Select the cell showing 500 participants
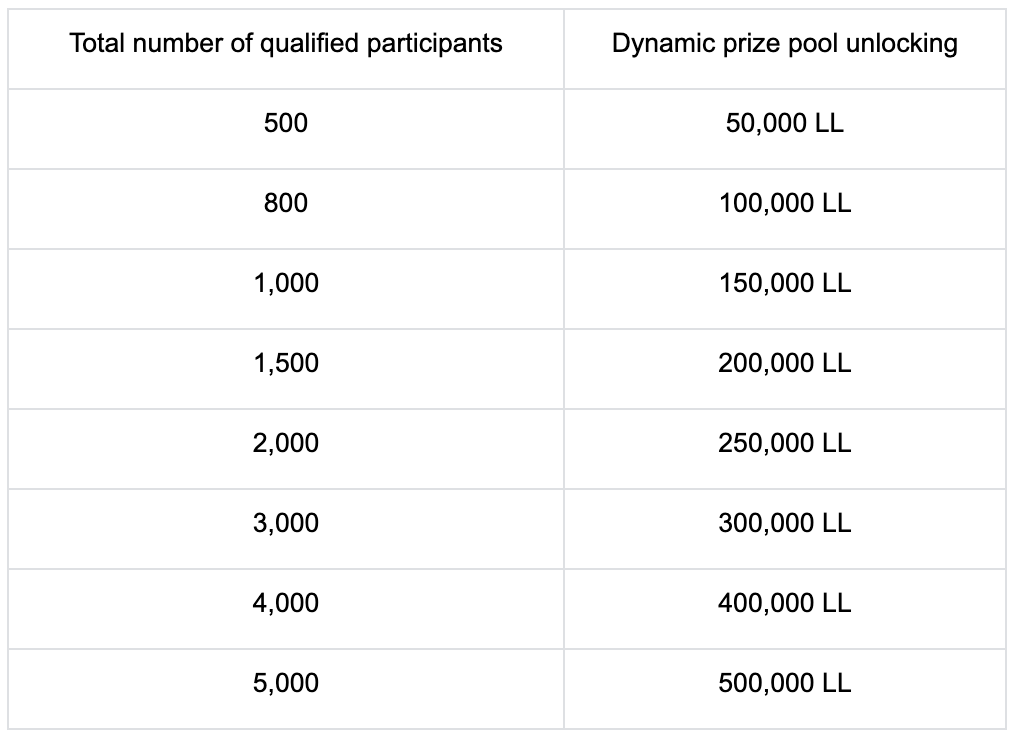 (286, 124)
